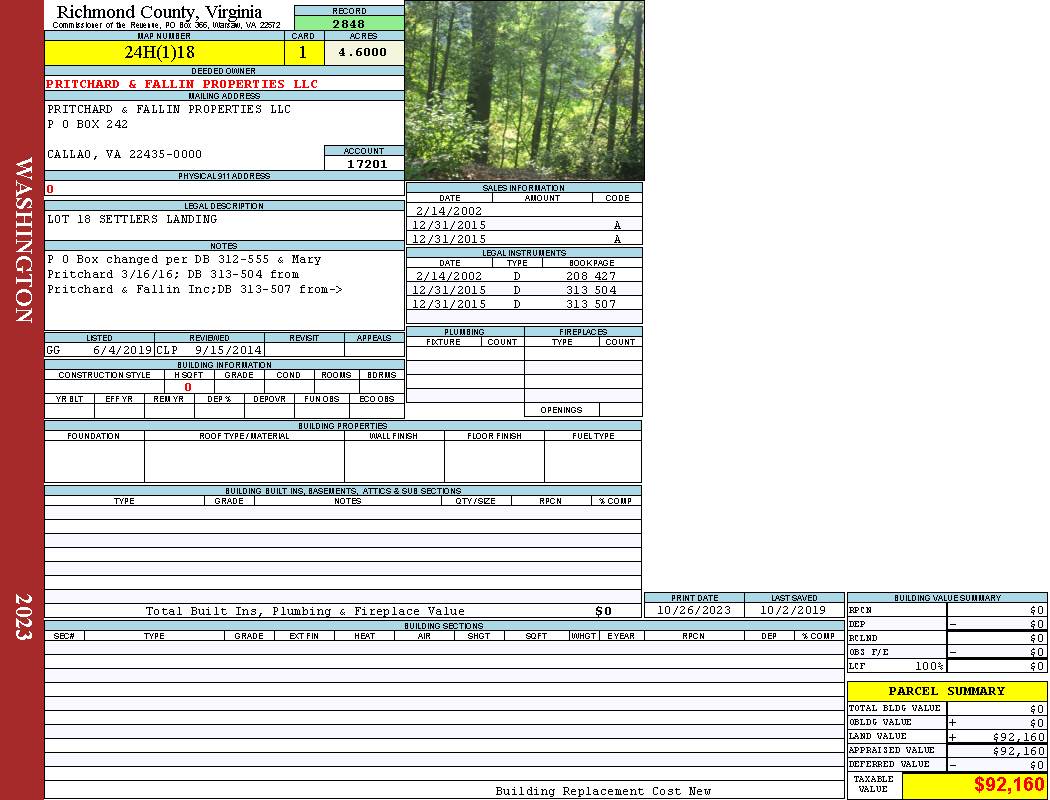Click inside the notes text box
Image resolution: width=1050 pixels, height=800 pixels.
[x=224, y=289]
